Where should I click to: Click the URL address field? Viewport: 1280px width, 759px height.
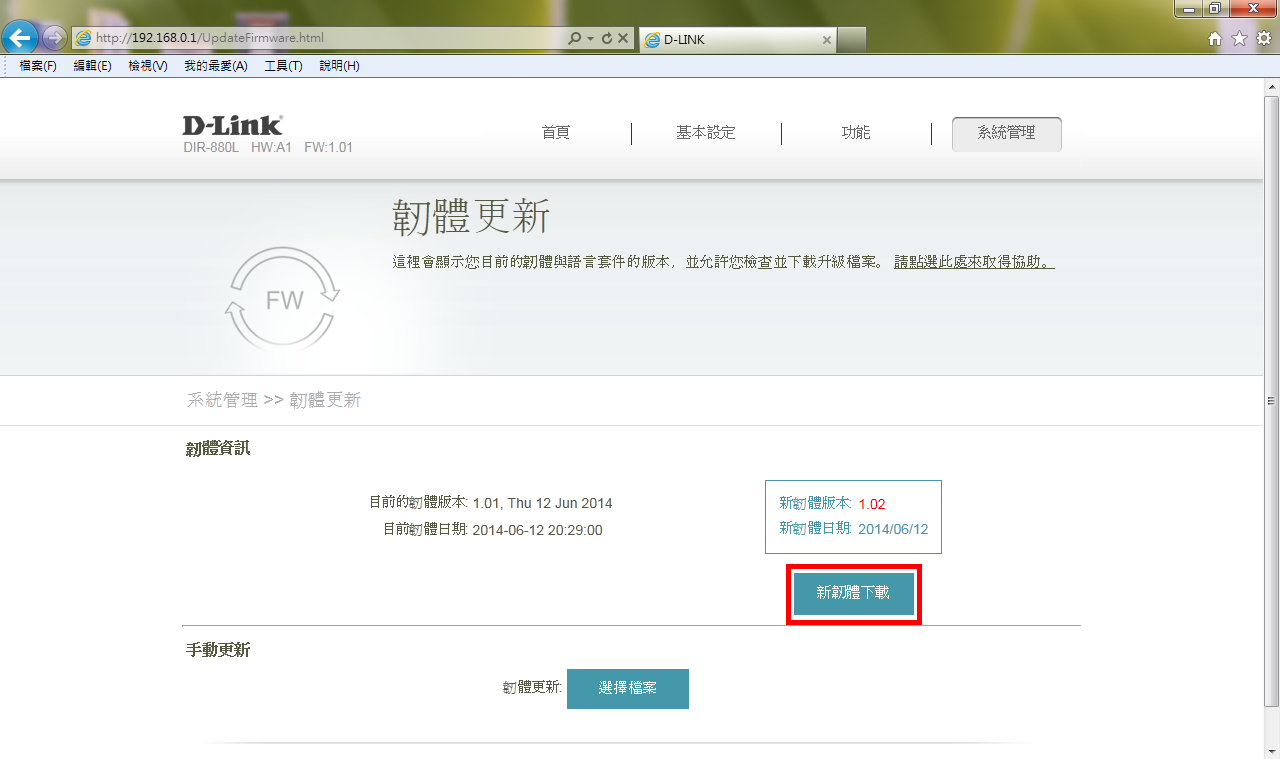tap(320, 38)
